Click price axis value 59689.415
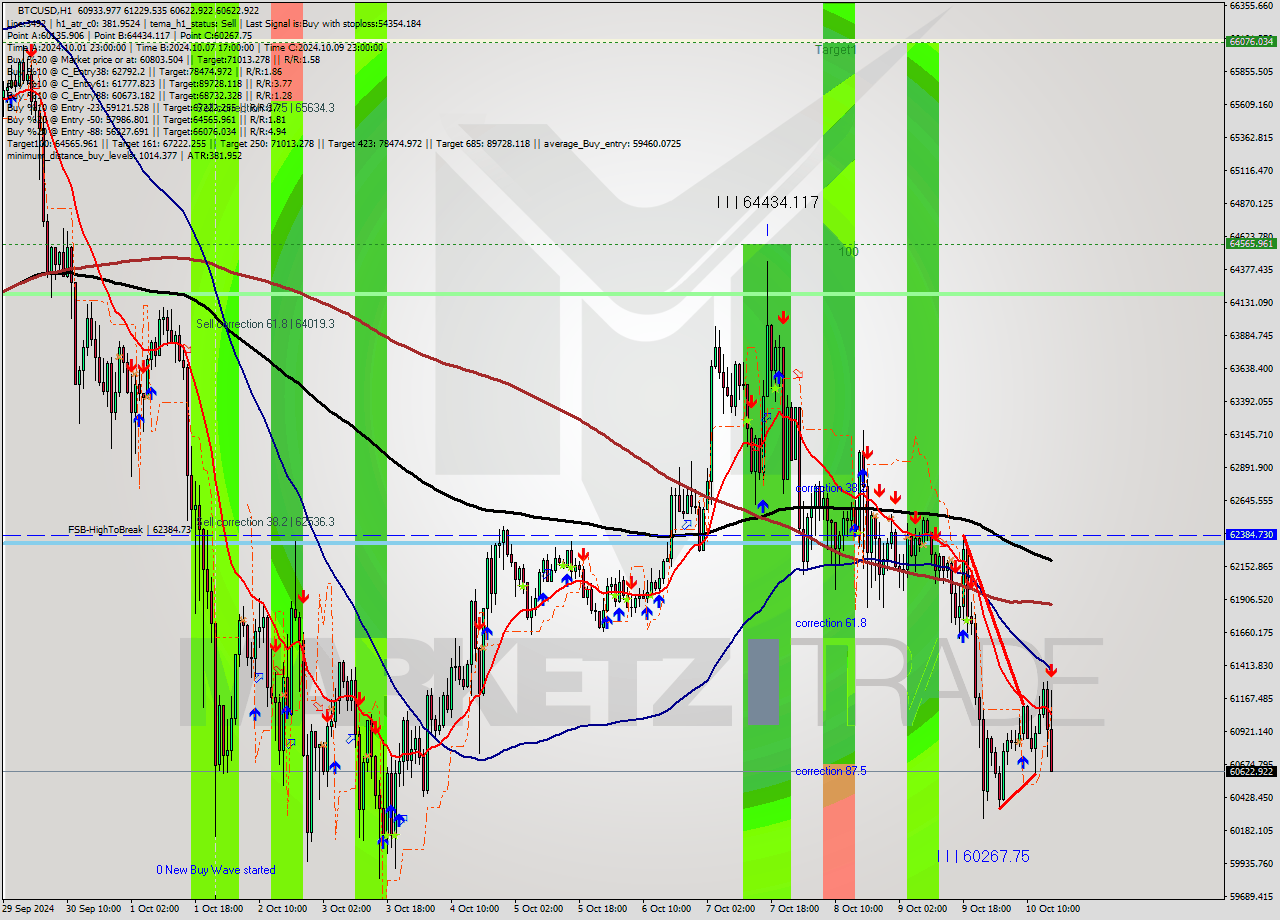1280x920 pixels. pyautogui.click(x=1251, y=897)
